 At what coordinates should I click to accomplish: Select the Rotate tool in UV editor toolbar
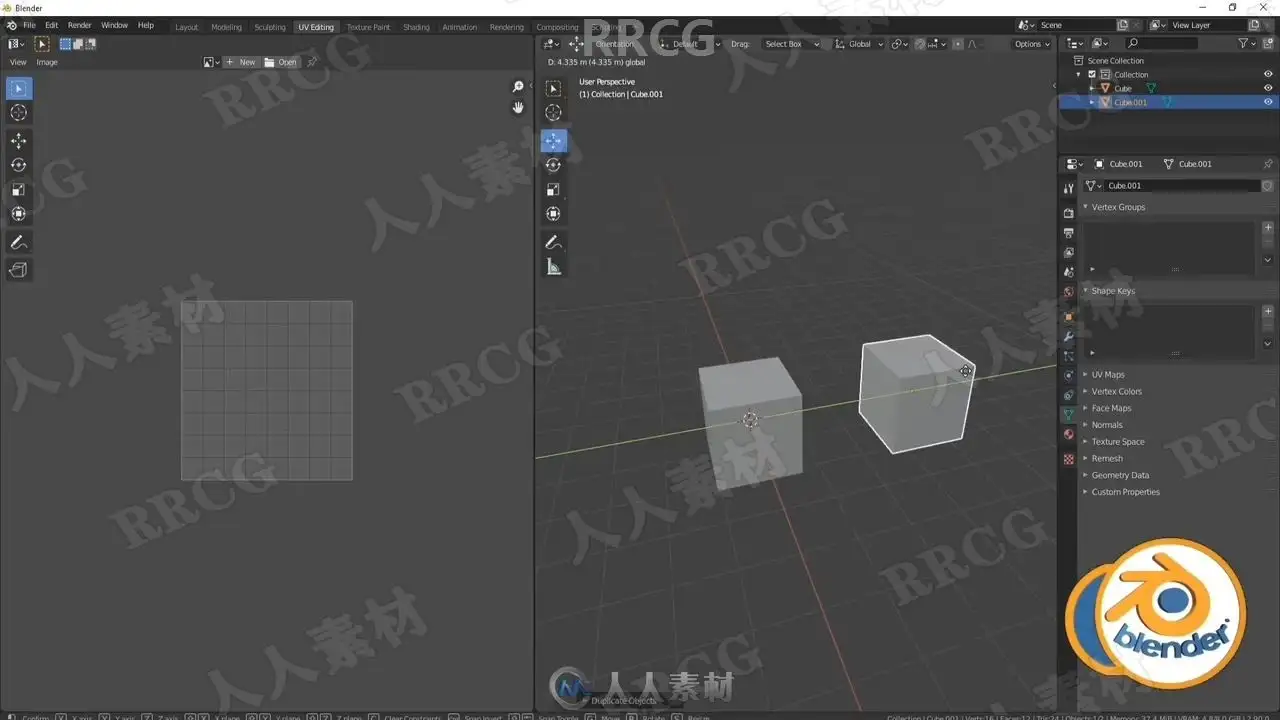[19, 165]
